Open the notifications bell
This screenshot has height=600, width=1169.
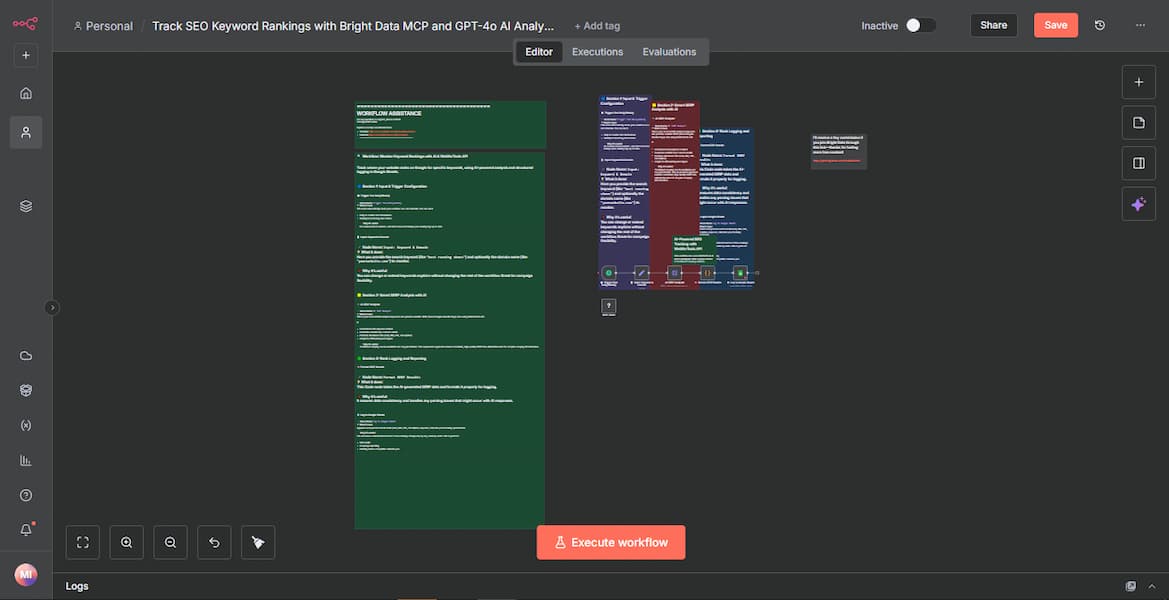click(26, 529)
